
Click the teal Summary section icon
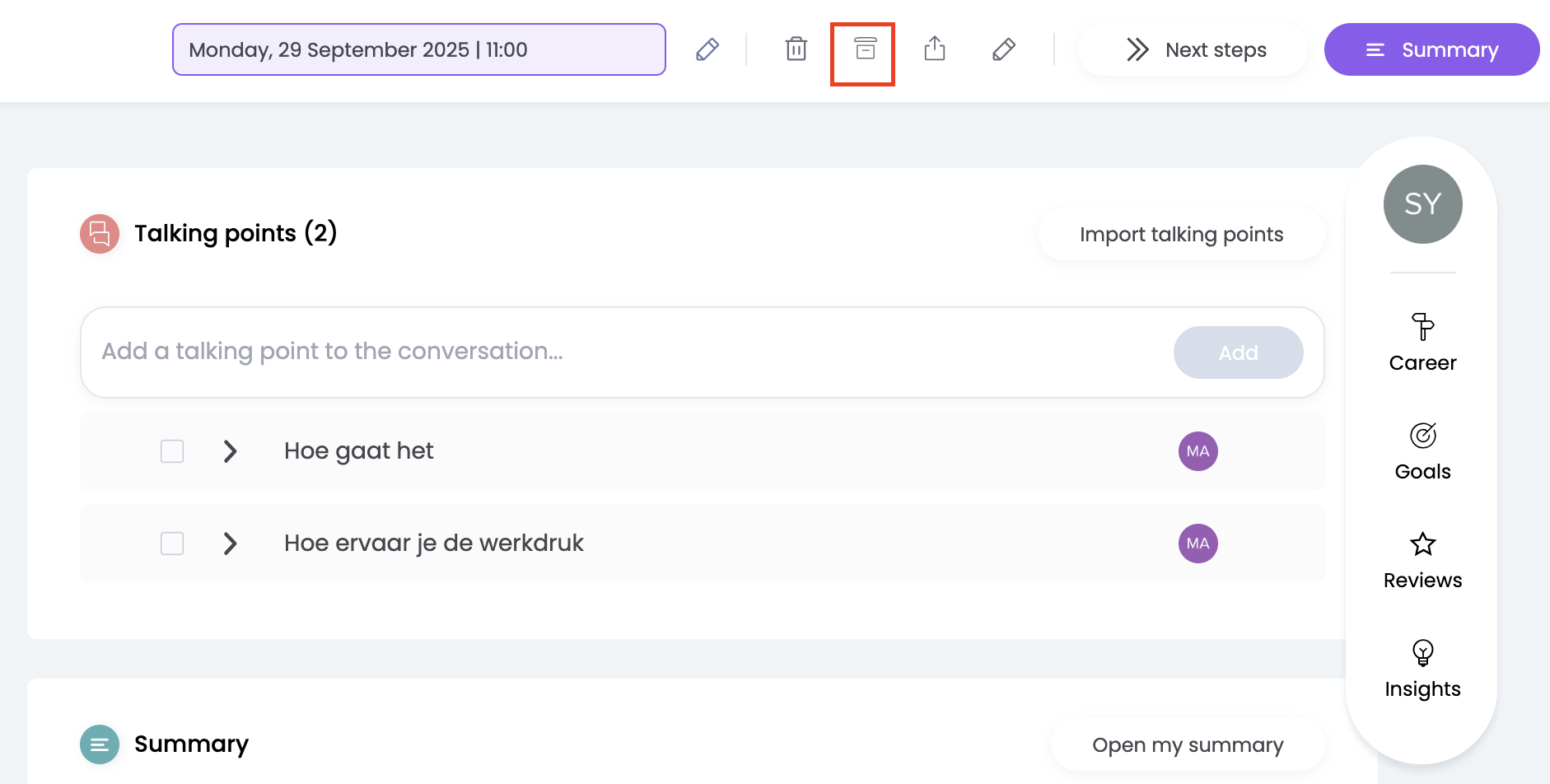coord(100,744)
